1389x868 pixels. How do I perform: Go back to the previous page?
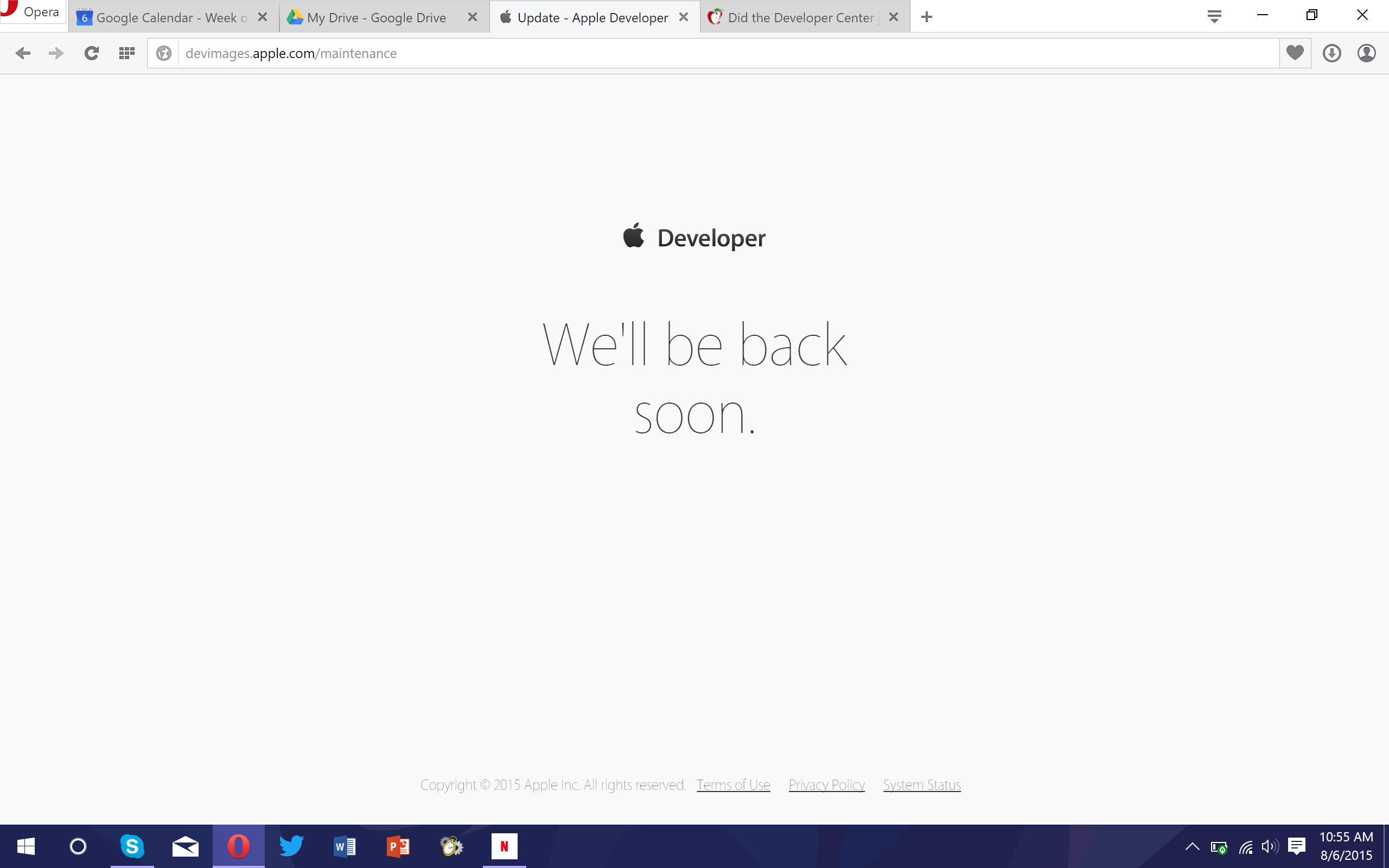point(23,53)
